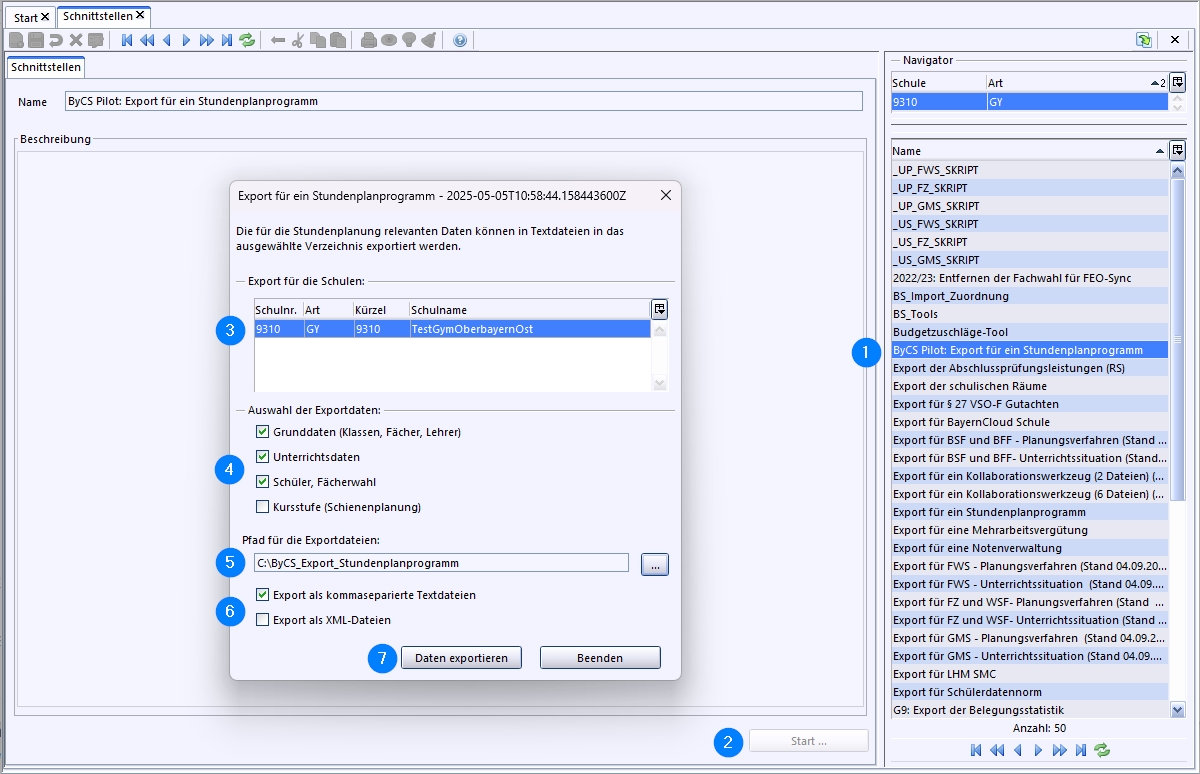Click the name list vertical scrollbar down arrow
This screenshot has height=774, width=1200.
pyautogui.click(x=1177, y=710)
